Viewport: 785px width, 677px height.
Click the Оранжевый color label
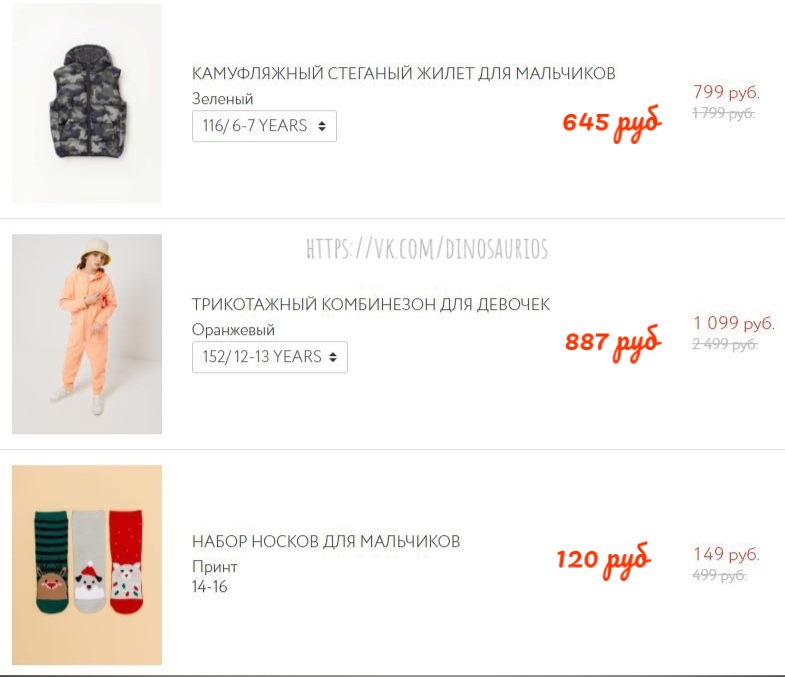pos(233,330)
